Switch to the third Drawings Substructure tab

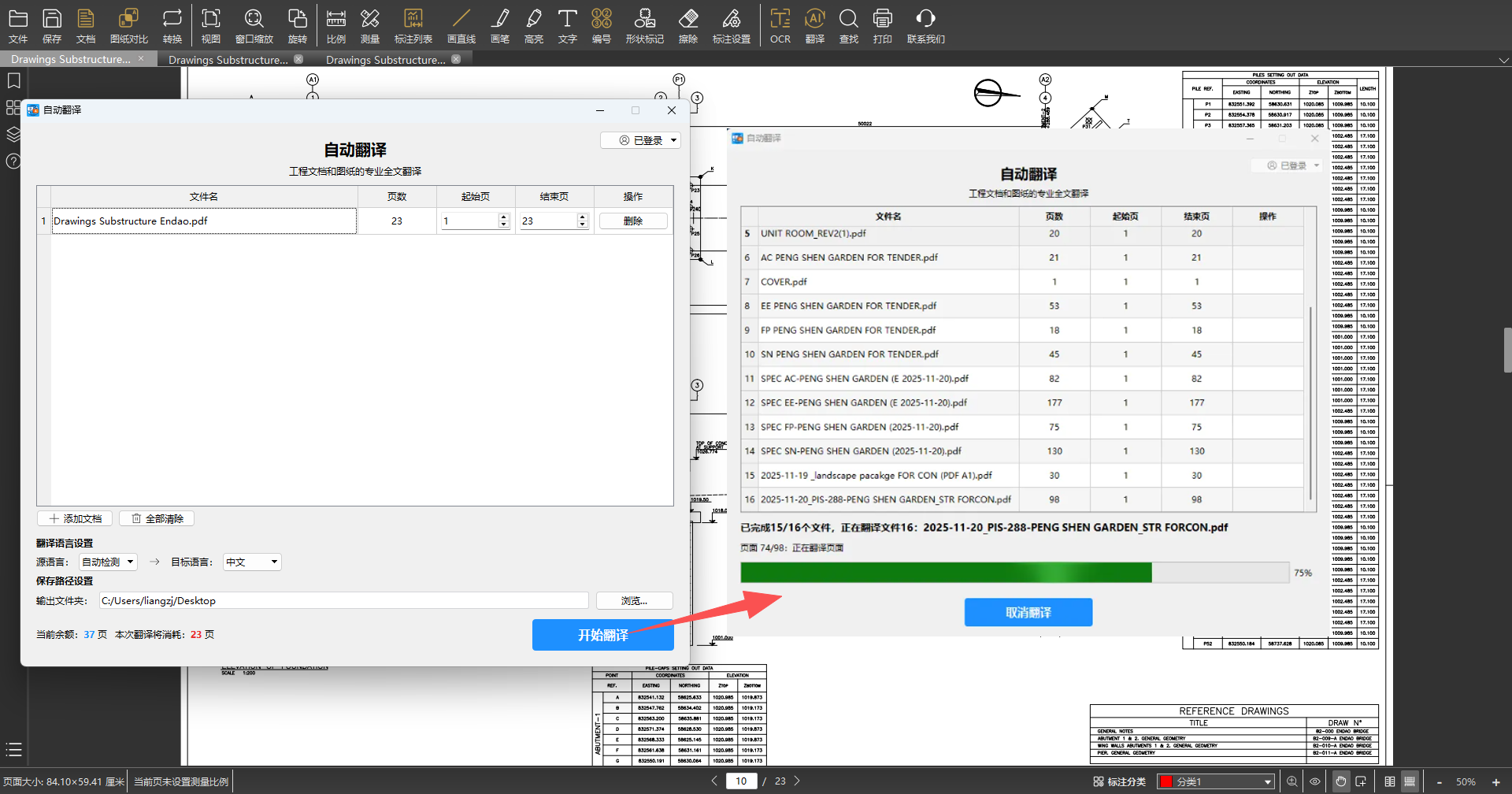[x=386, y=60]
